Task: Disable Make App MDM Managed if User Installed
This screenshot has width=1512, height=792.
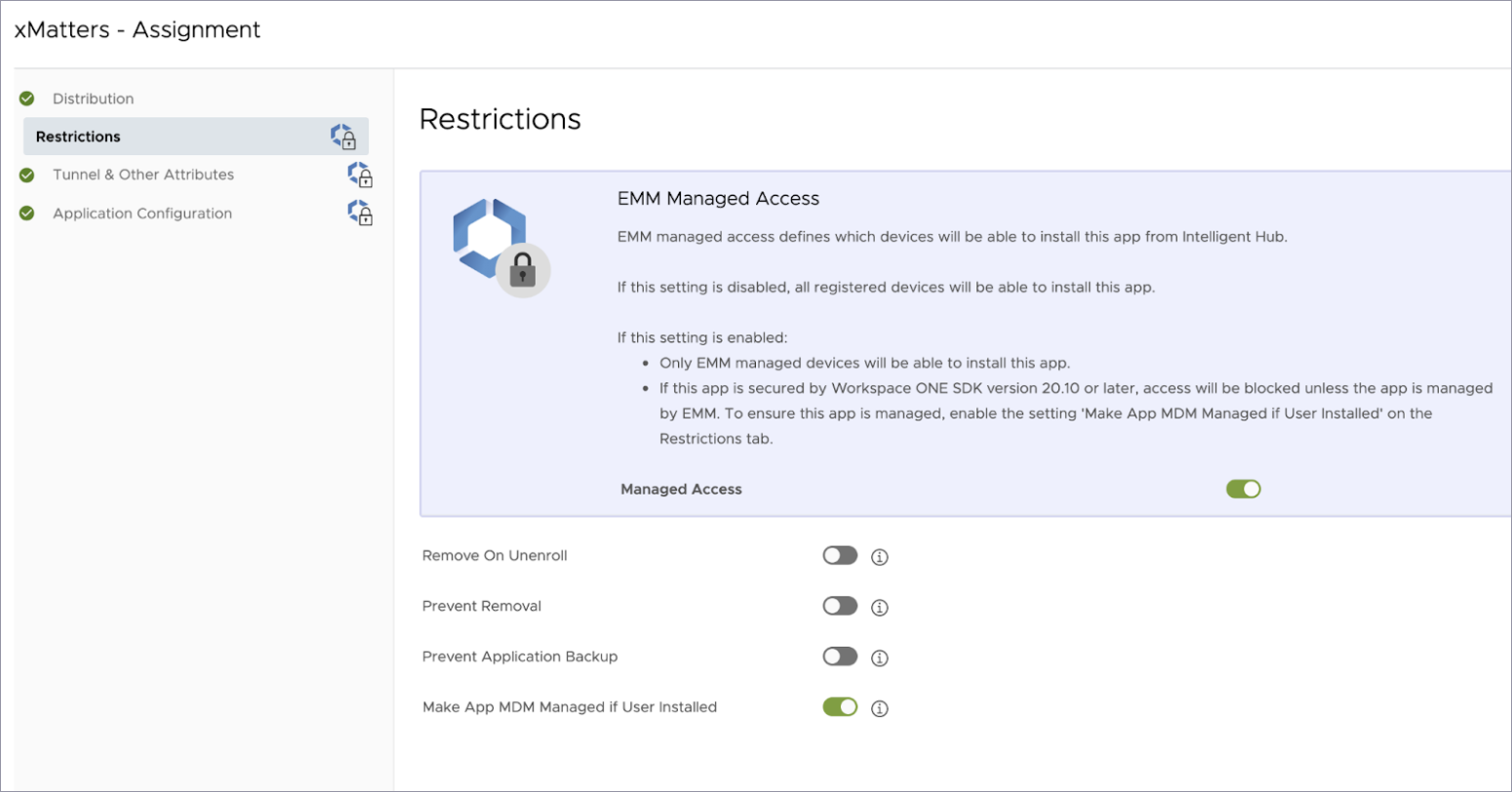Action: pos(840,706)
